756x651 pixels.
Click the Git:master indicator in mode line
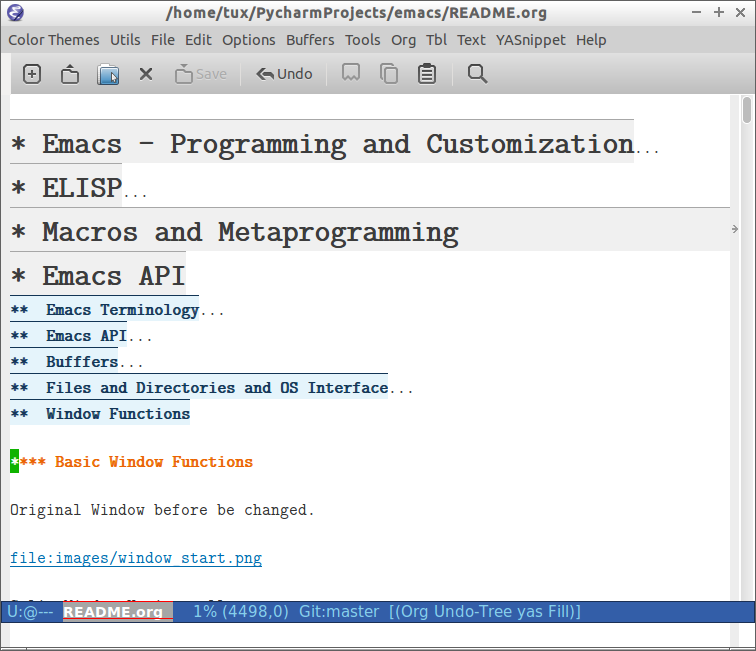coord(339,611)
